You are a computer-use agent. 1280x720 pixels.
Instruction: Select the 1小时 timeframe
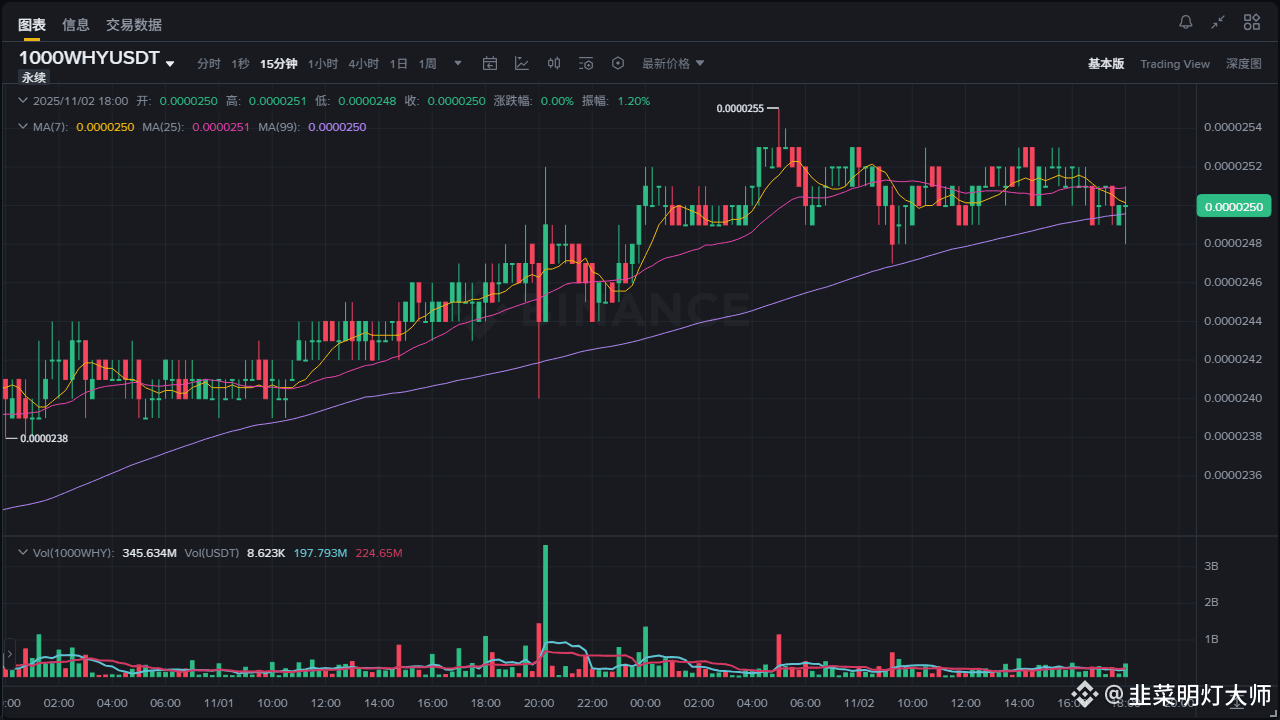coord(322,63)
